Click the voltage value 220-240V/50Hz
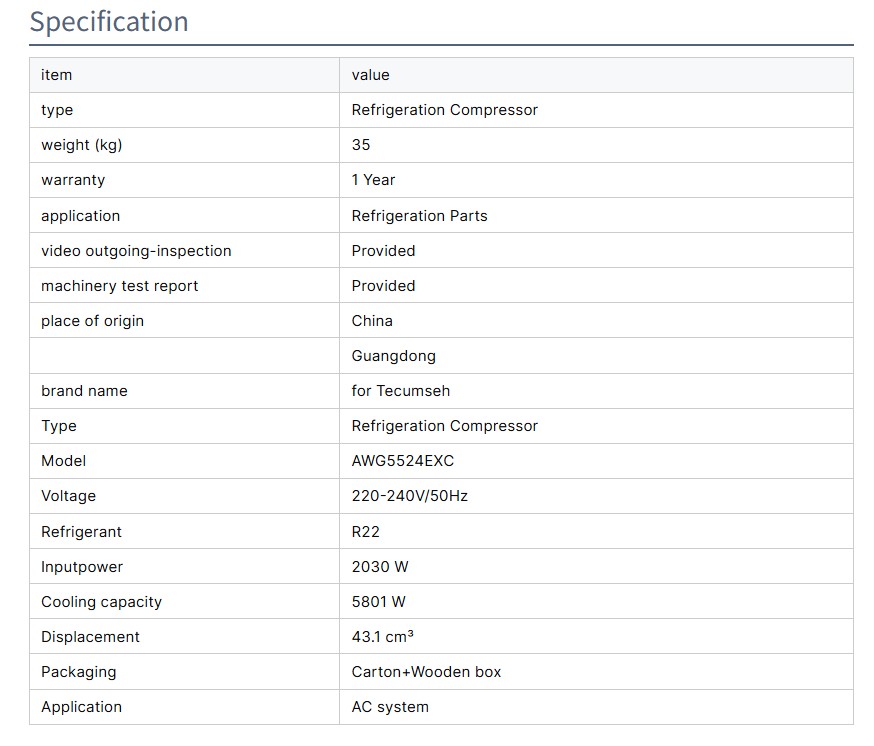874x746 pixels. (409, 496)
